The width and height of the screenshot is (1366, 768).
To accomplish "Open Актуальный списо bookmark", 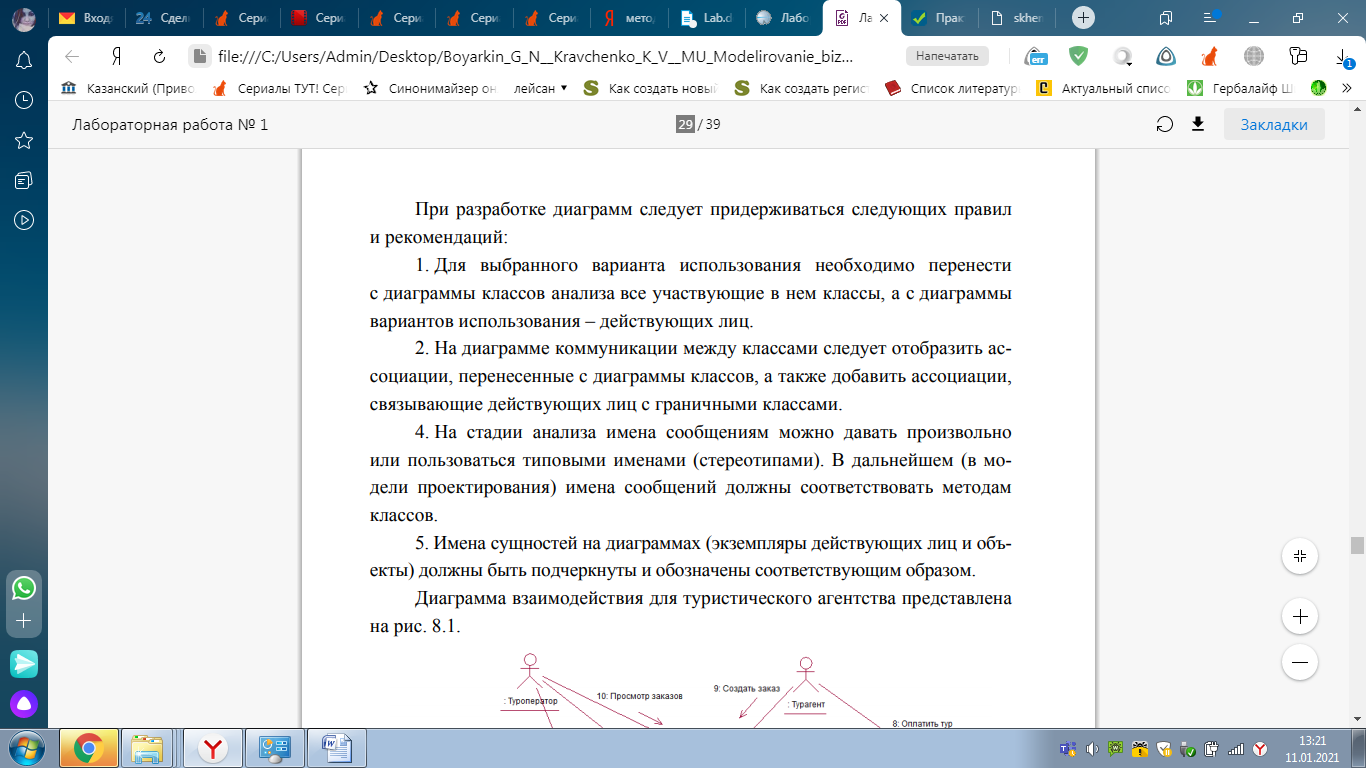I will (1104, 88).
